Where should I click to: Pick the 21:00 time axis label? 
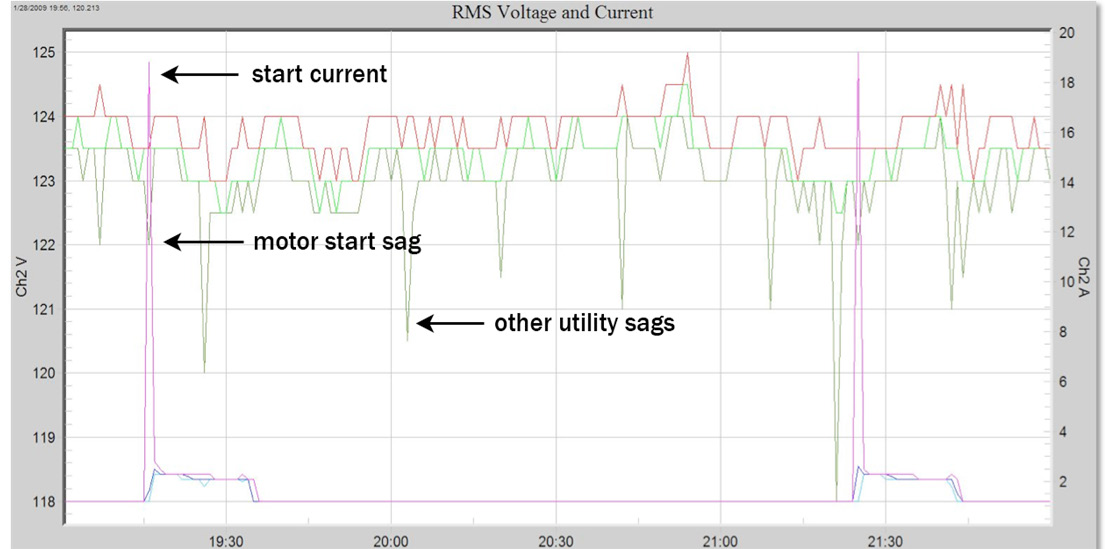tap(721, 542)
